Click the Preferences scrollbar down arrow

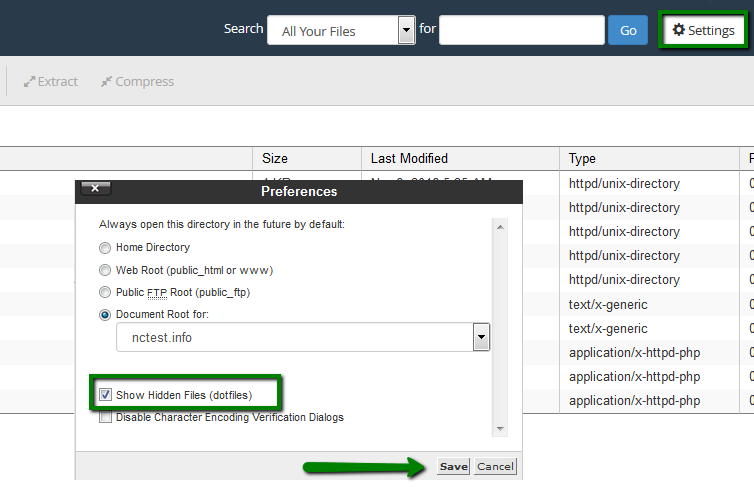pos(500,428)
